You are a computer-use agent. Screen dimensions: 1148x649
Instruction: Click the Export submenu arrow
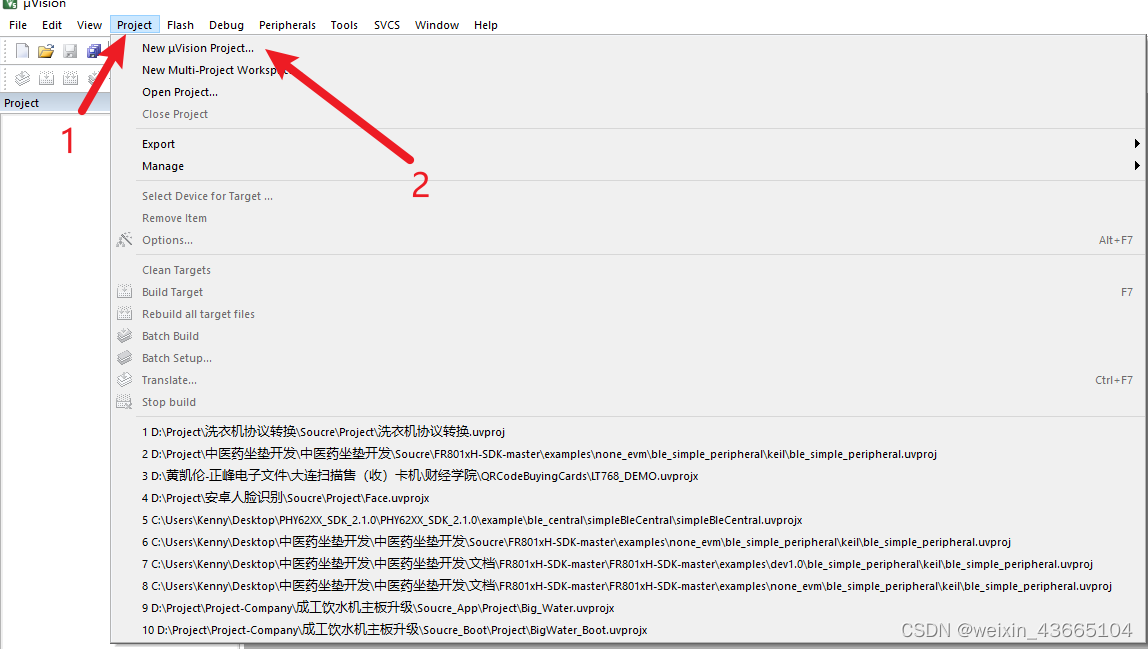coord(1136,144)
